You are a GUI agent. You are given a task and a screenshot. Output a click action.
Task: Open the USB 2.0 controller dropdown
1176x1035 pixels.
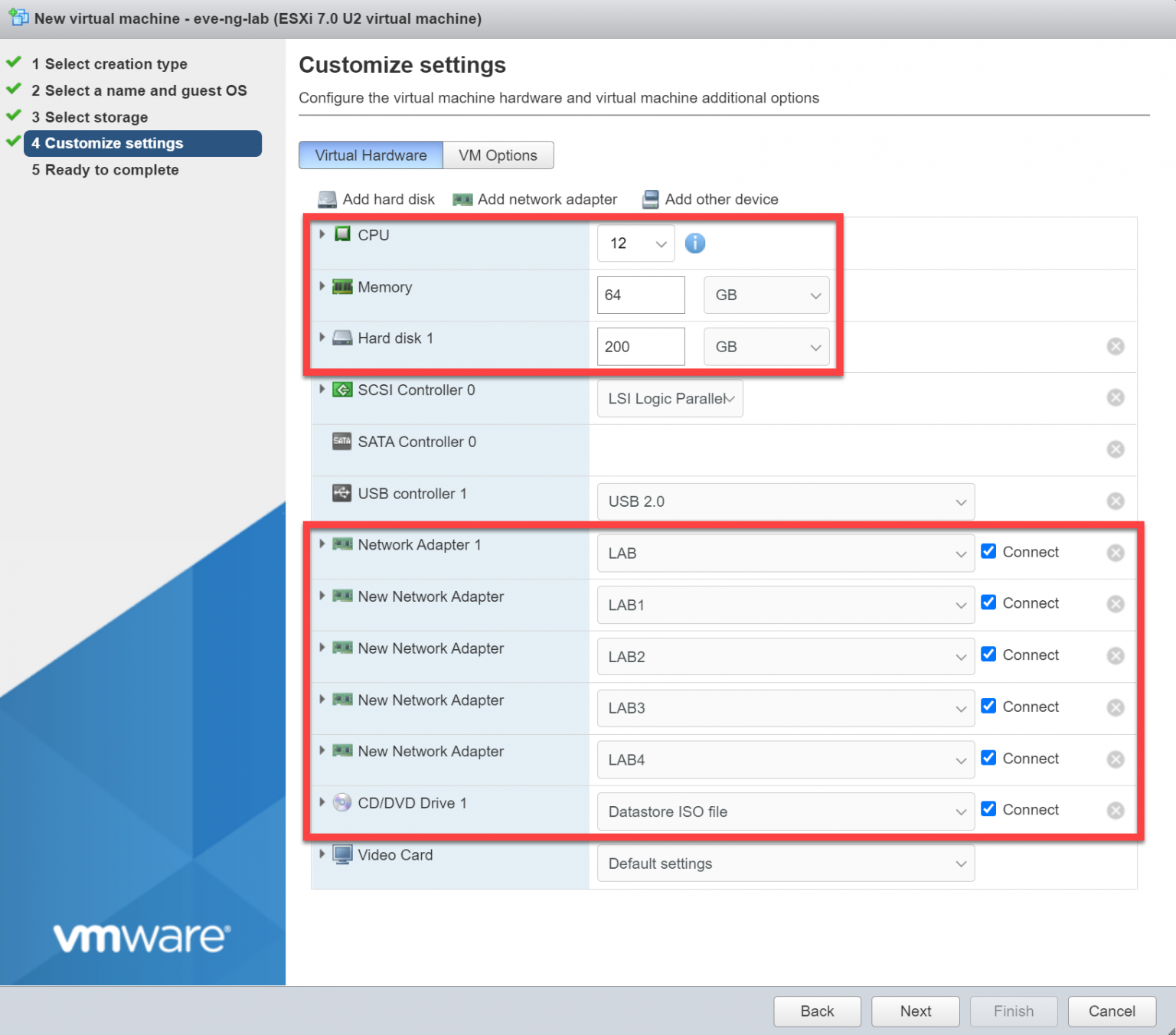tap(786, 502)
